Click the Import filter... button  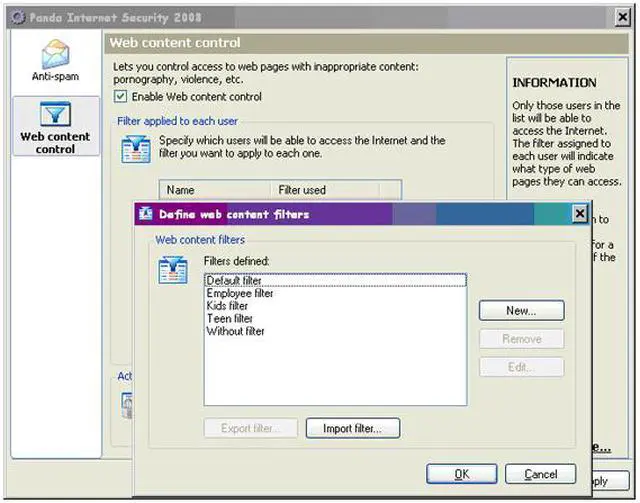pyautogui.click(x=352, y=429)
